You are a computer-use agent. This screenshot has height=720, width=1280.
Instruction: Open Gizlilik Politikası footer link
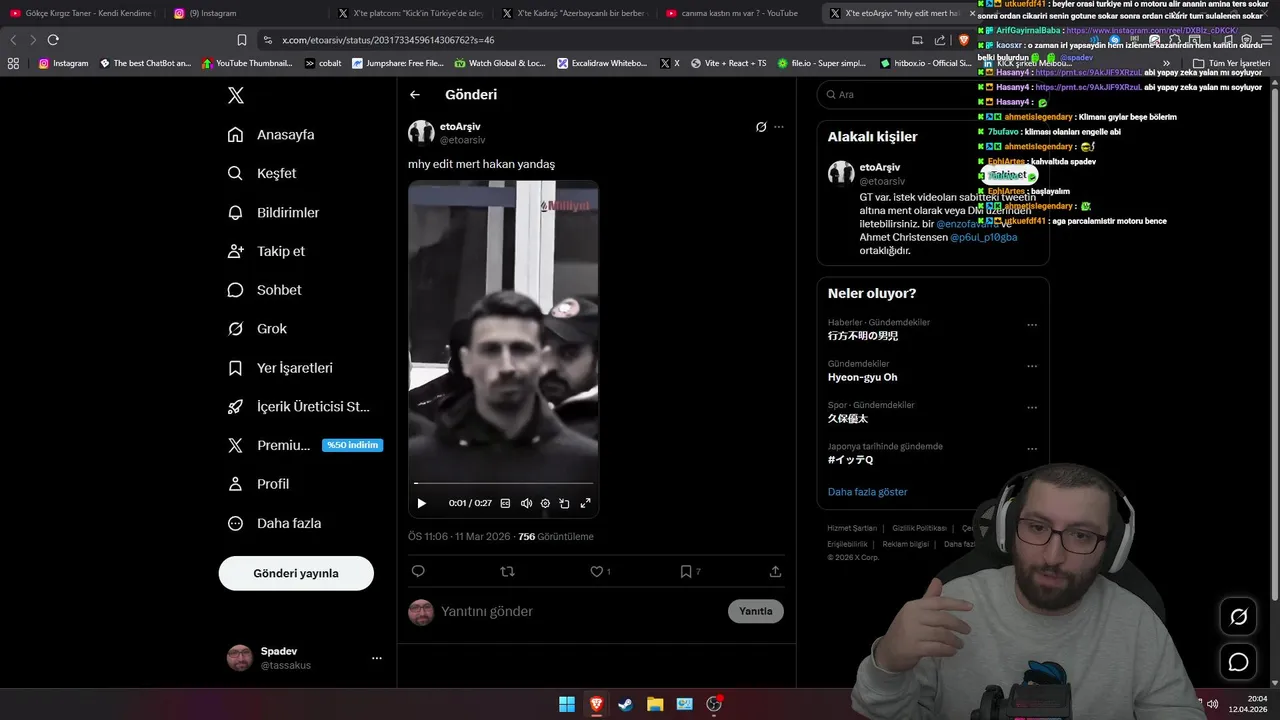tap(919, 528)
